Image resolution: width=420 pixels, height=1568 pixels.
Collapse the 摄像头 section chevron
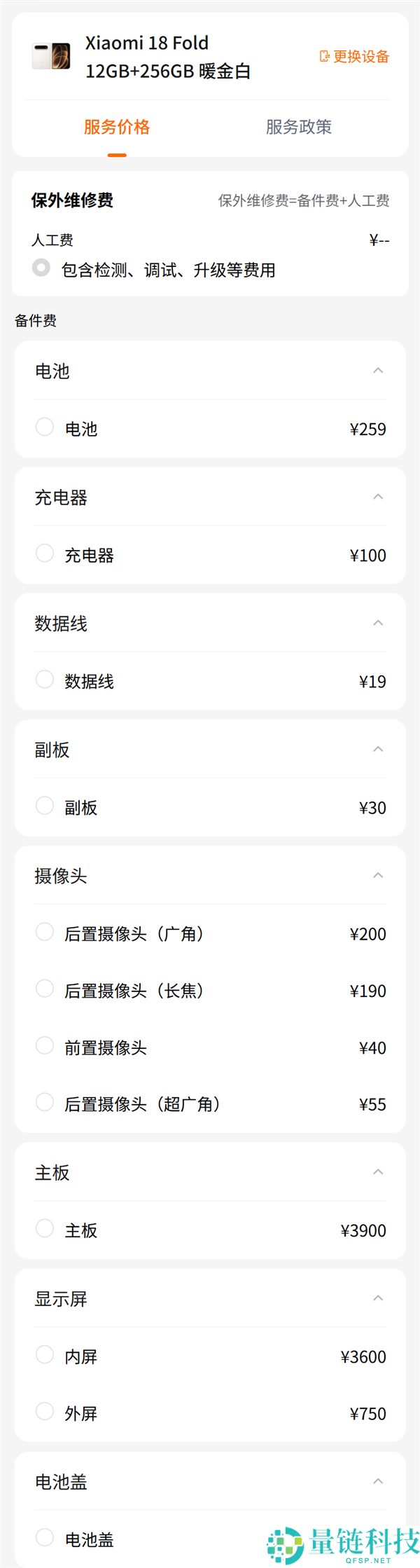[378, 875]
